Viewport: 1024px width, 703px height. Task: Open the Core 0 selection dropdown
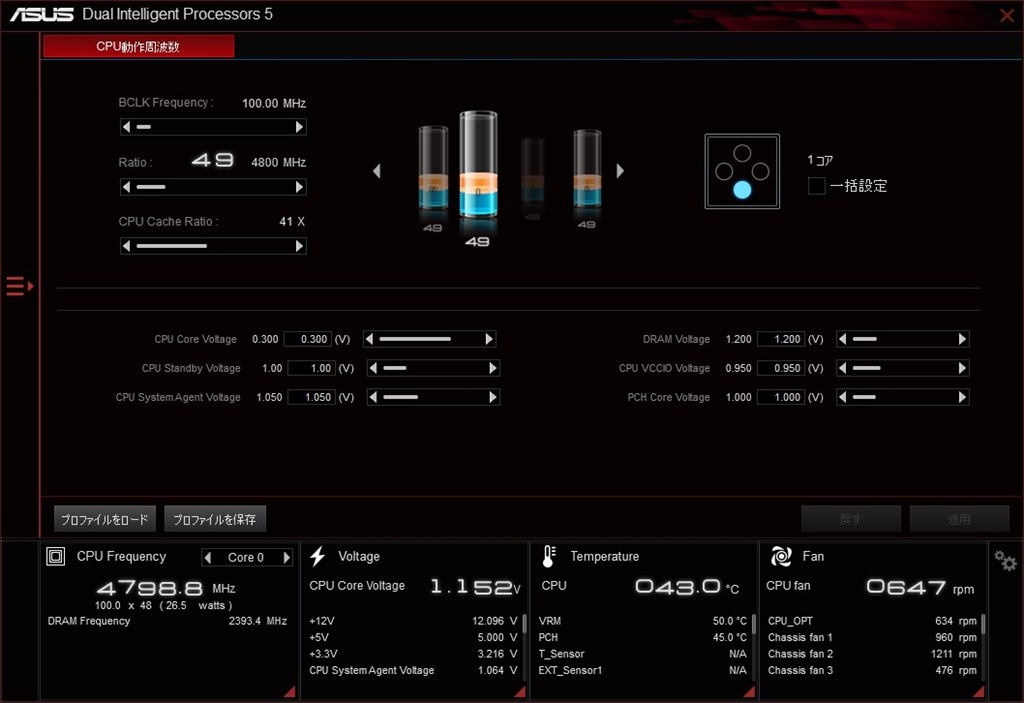click(246, 557)
